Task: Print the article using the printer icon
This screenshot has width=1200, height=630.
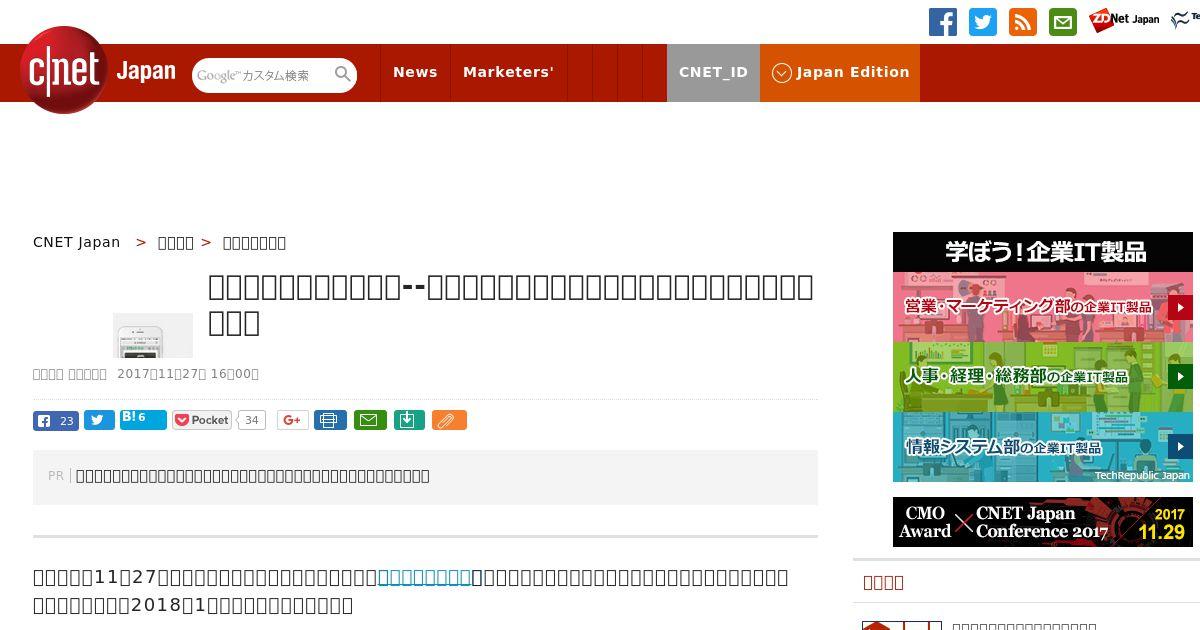Action: click(330, 420)
